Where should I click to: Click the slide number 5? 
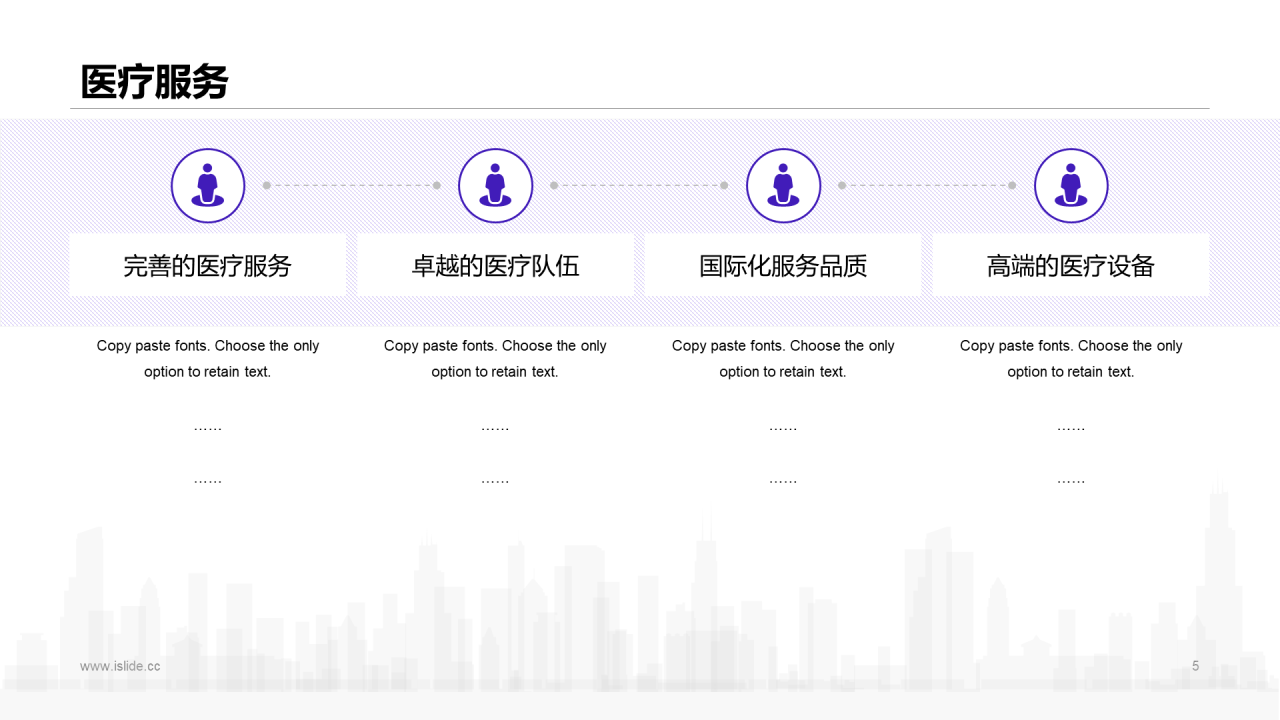point(1195,666)
